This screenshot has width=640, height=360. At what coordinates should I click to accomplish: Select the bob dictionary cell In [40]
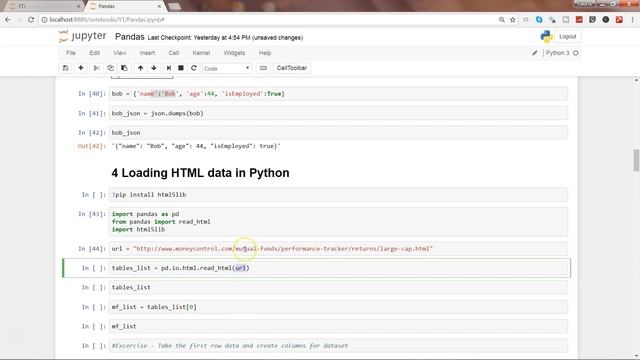[x=338, y=94]
